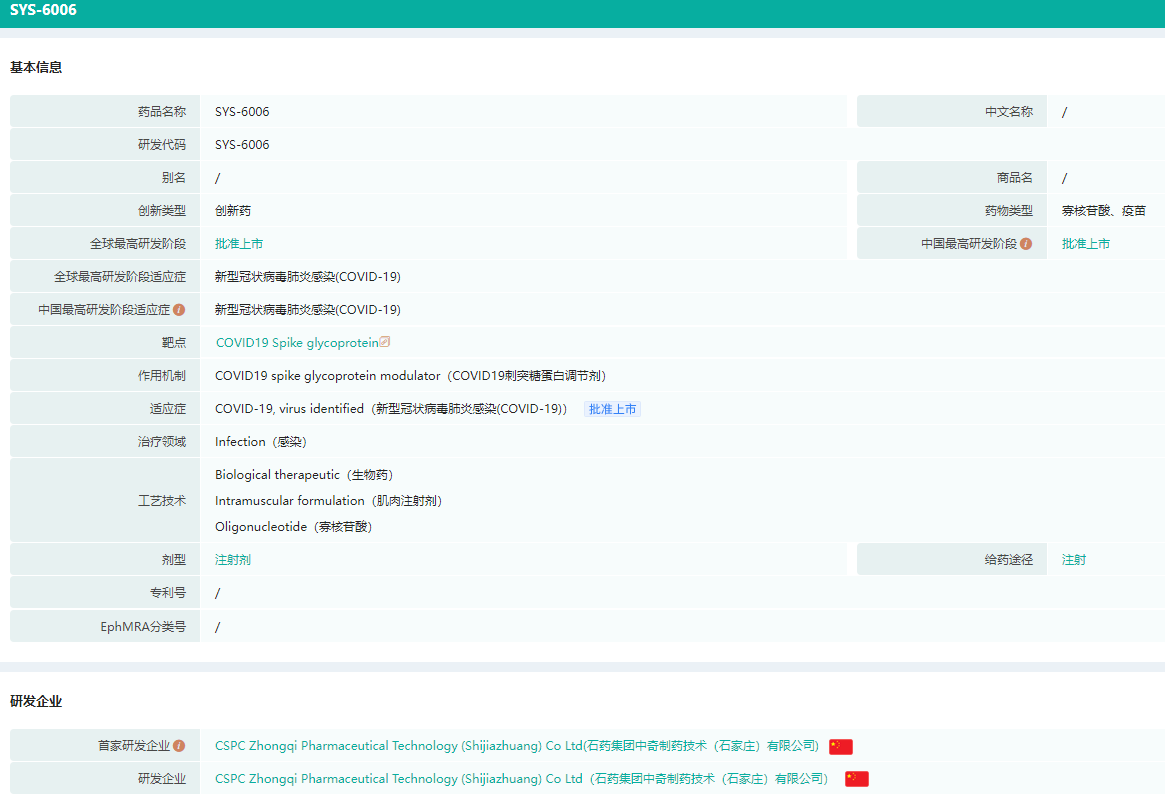Click info icon beside 首家研发企业 label
1165x798 pixels.
tap(179, 746)
